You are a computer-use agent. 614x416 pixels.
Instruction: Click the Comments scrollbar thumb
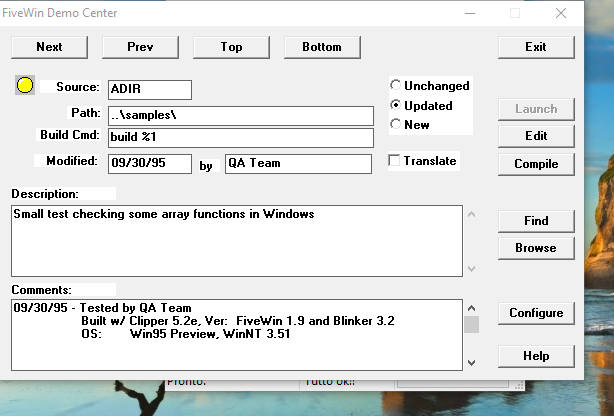(471, 324)
